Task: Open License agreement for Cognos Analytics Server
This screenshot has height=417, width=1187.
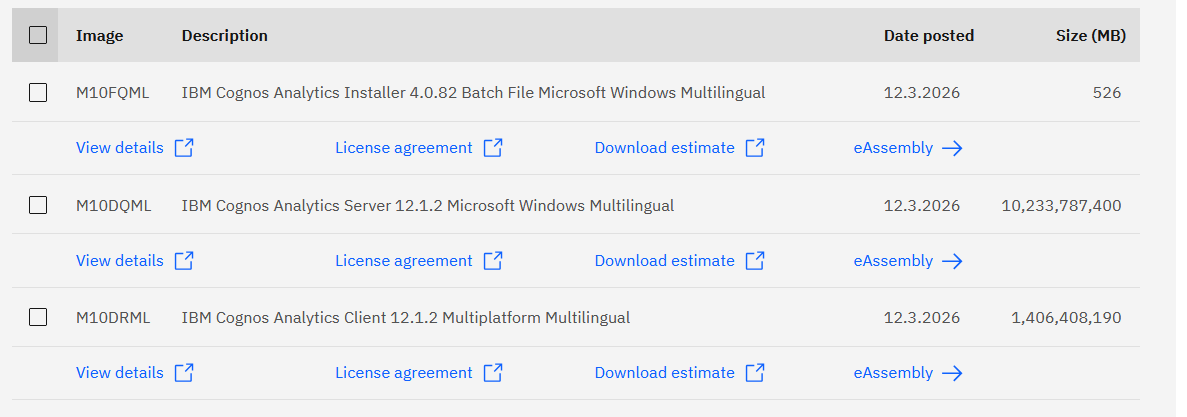Action: click(403, 261)
